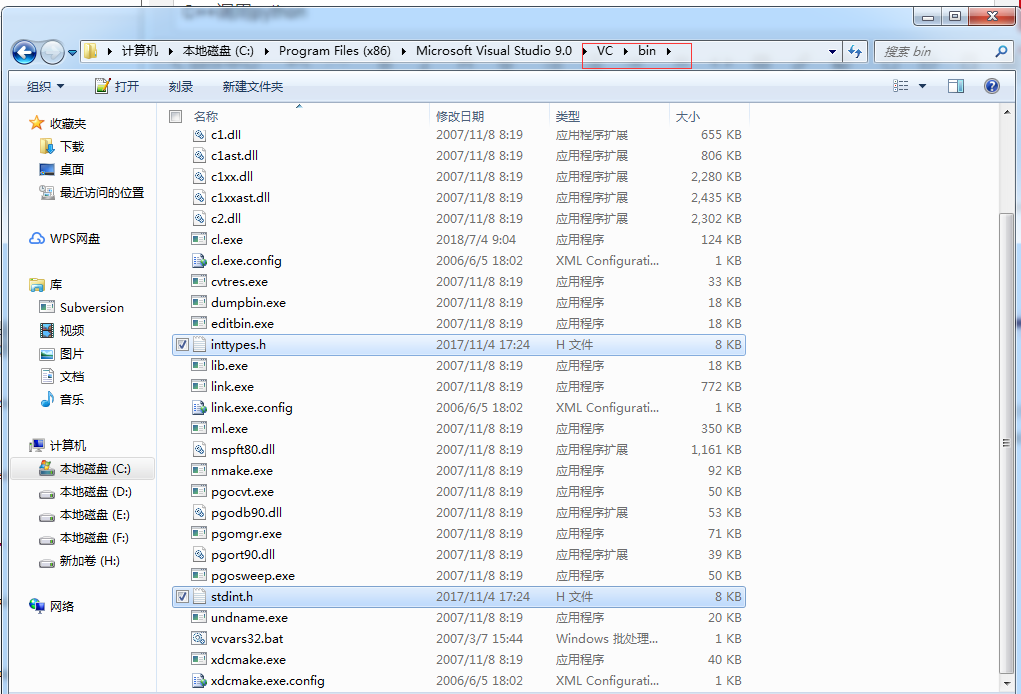Open the view options dropdown arrow
The width and height of the screenshot is (1021, 694).
(922, 86)
